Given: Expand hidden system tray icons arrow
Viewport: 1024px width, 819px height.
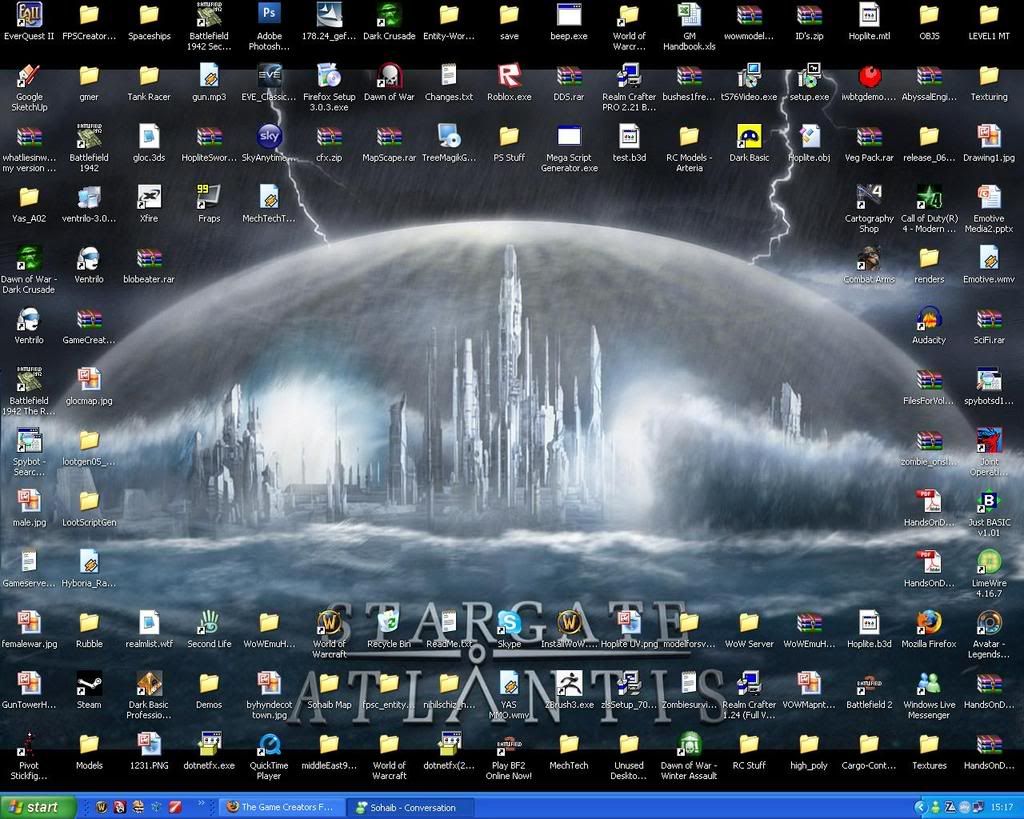Looking at the screenshot, I should tap(920, 808).
